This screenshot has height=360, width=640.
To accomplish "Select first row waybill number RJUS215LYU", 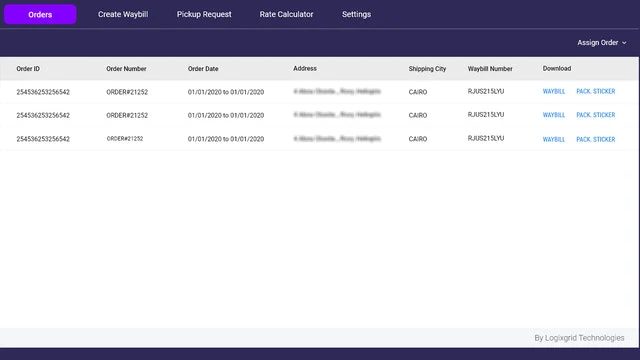I will 486,91.
